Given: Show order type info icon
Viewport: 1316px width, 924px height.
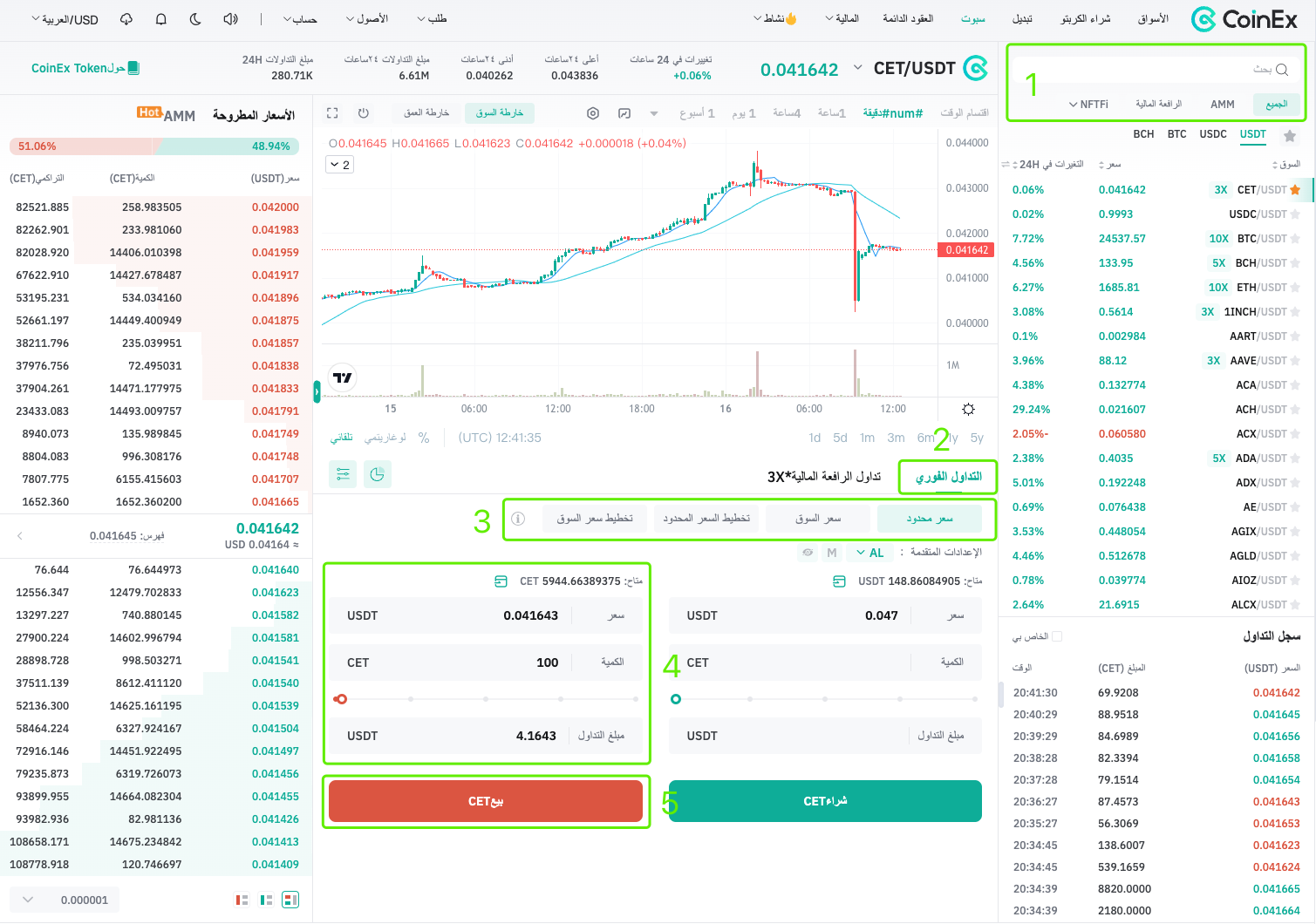Looking at the screenshot, I should click(x=518, y=519).
